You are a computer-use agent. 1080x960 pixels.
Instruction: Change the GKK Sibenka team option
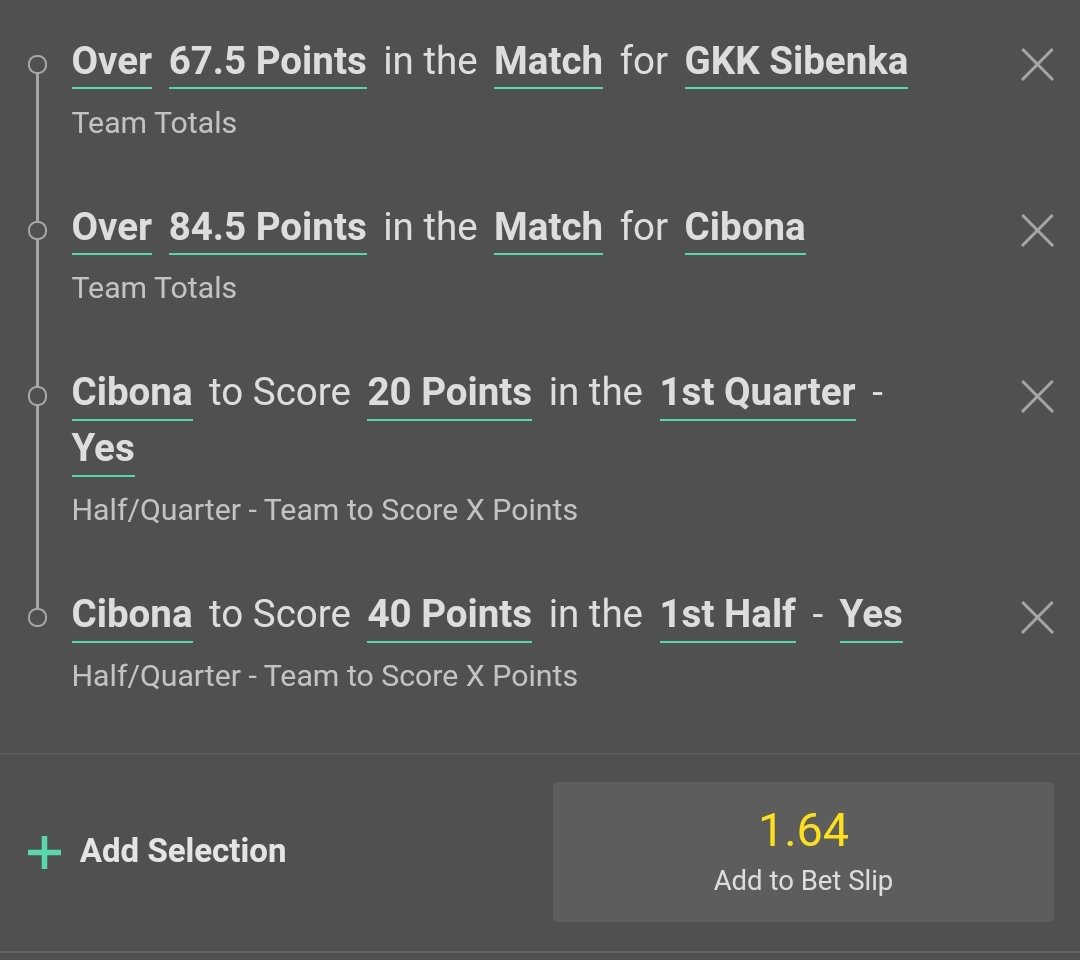pyautogui.click(x=796, y=62)
